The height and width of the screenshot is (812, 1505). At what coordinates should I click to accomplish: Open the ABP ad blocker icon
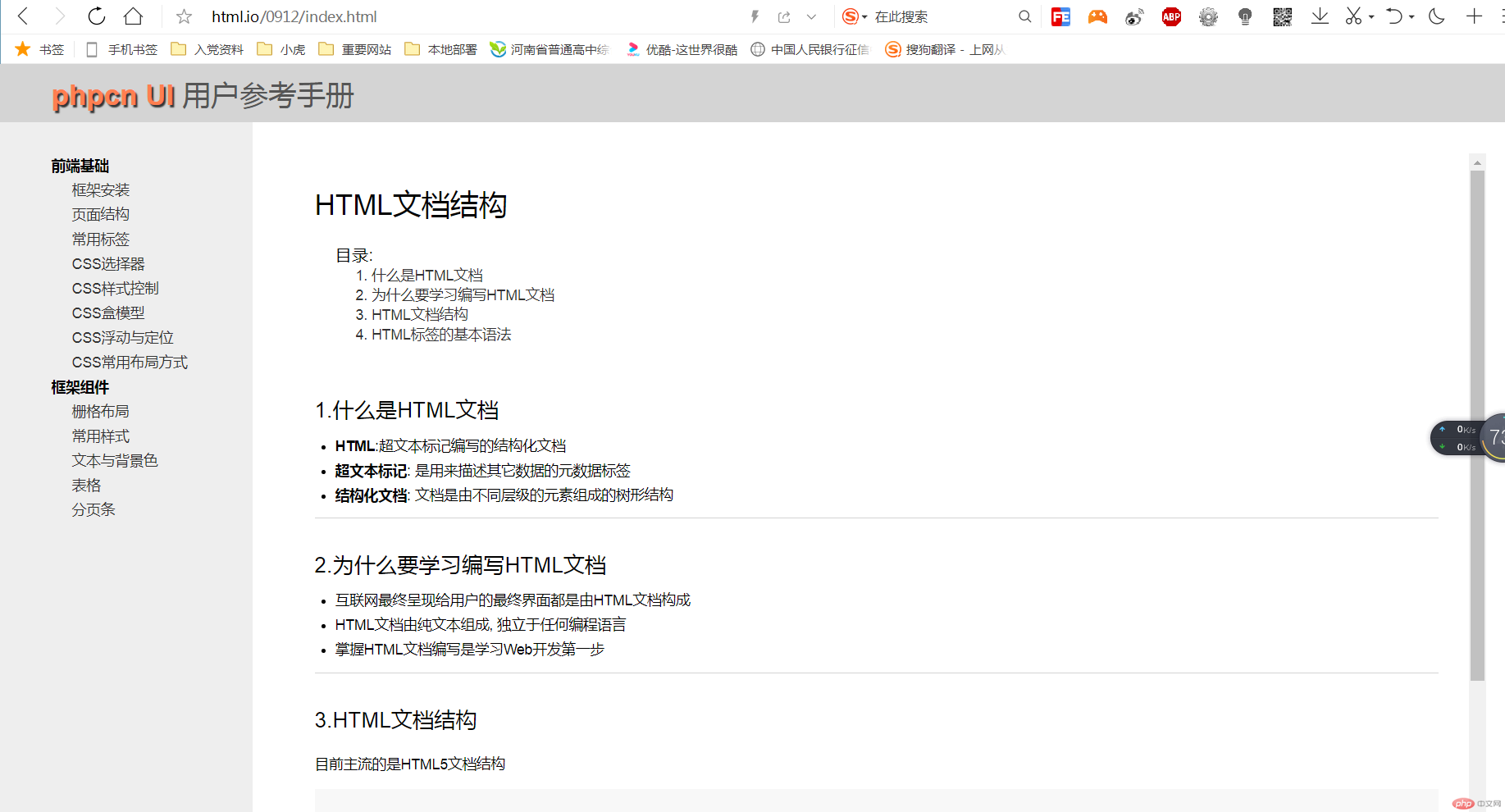[x=1171, y=16]
